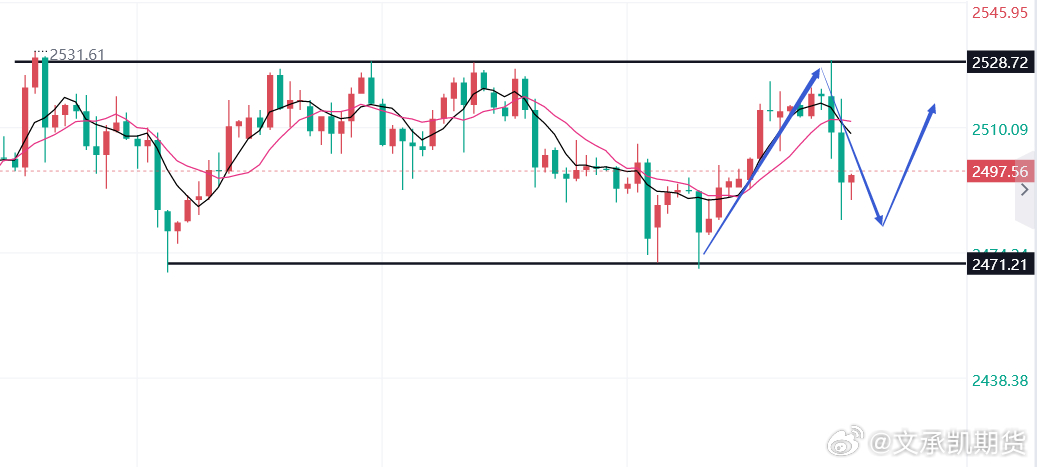This screenshot has width=1037, height=467.
Task: Click the 2471.21 support price label
Action: (x=999, y=264)
